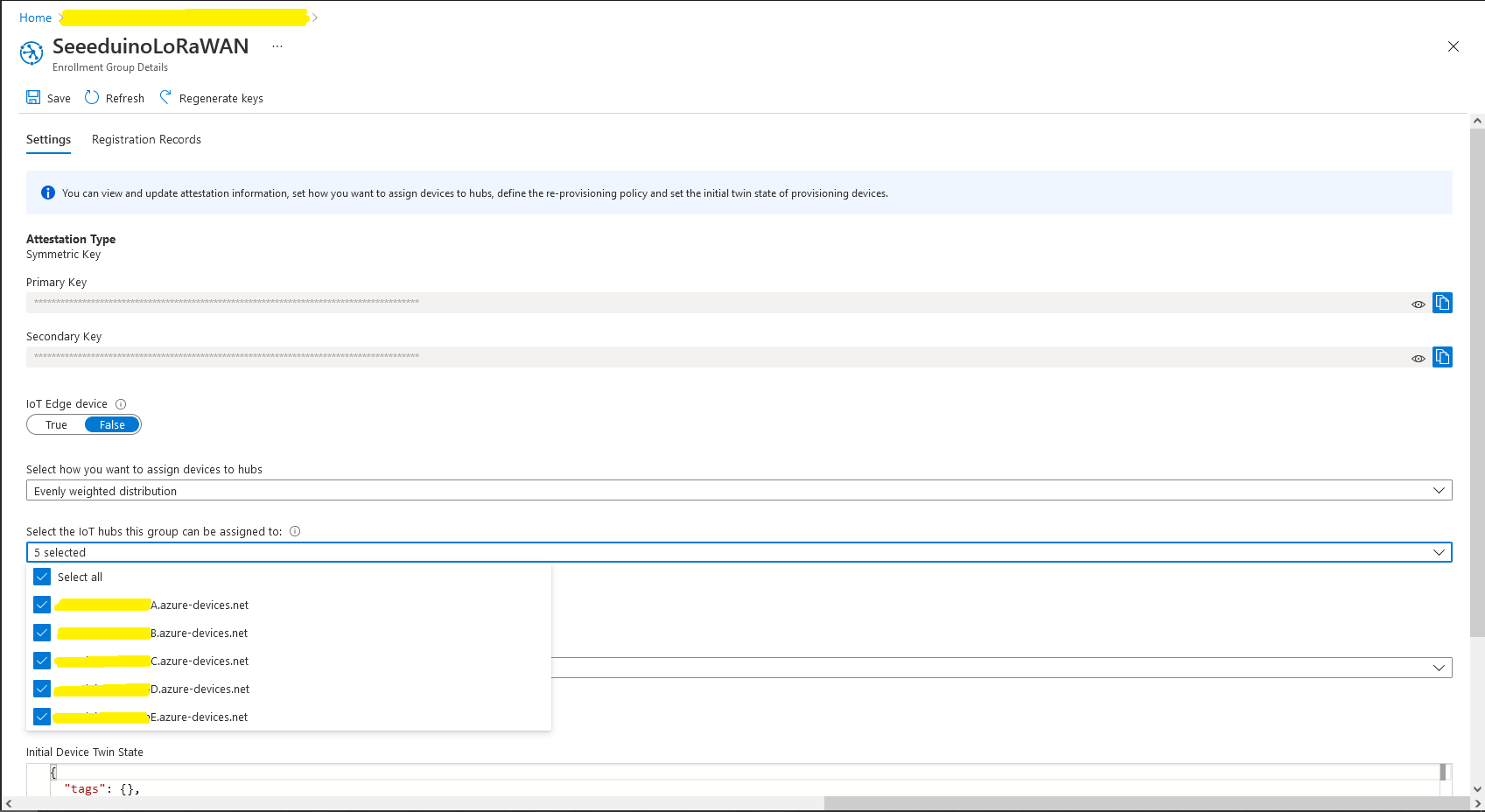Viewport: 1485px width, 812px height.
Task: Reveal the Primary Key with eye icon
Action: coord(1418,304)
